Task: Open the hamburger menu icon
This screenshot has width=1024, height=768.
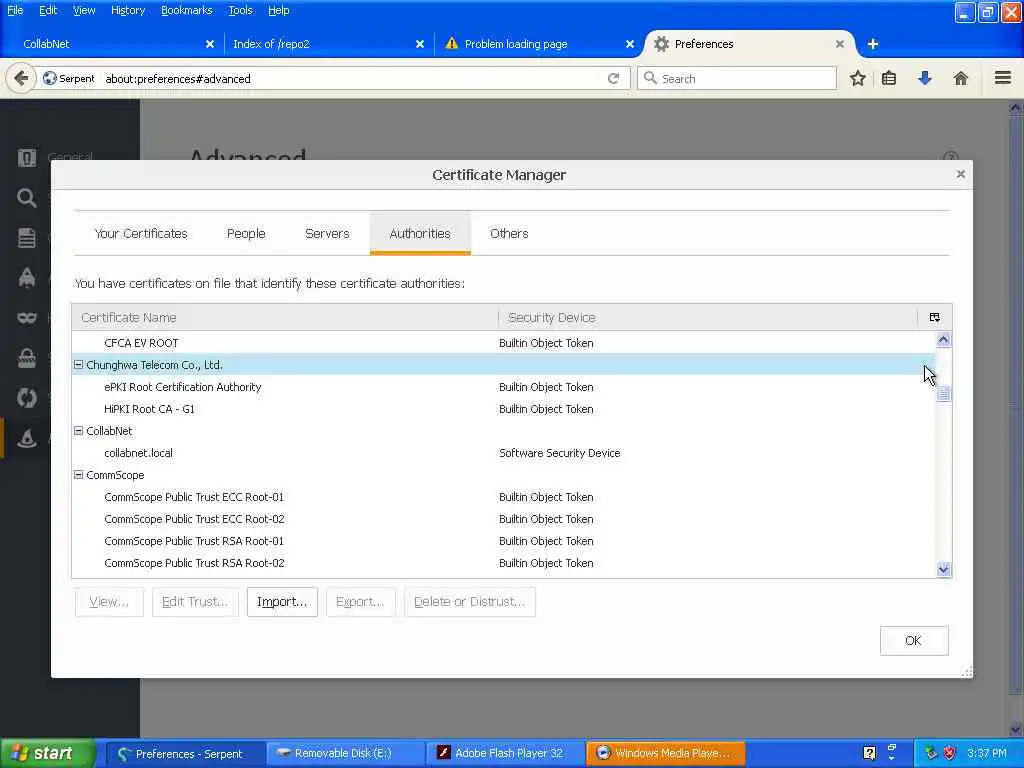Action: click(1003, 78)
